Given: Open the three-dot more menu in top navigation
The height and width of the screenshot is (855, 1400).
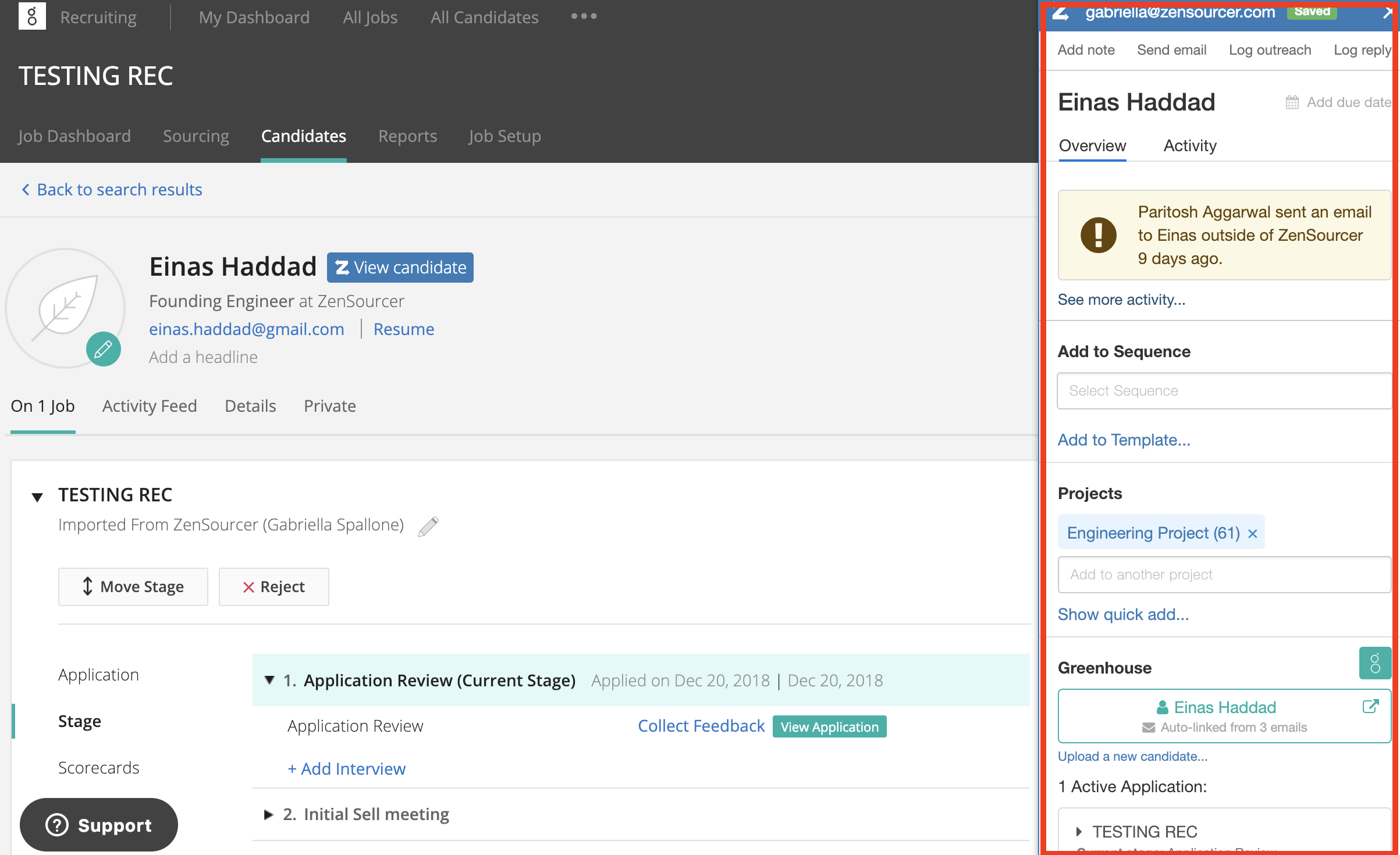Looking at the screenshot, I should click(584, 16).
